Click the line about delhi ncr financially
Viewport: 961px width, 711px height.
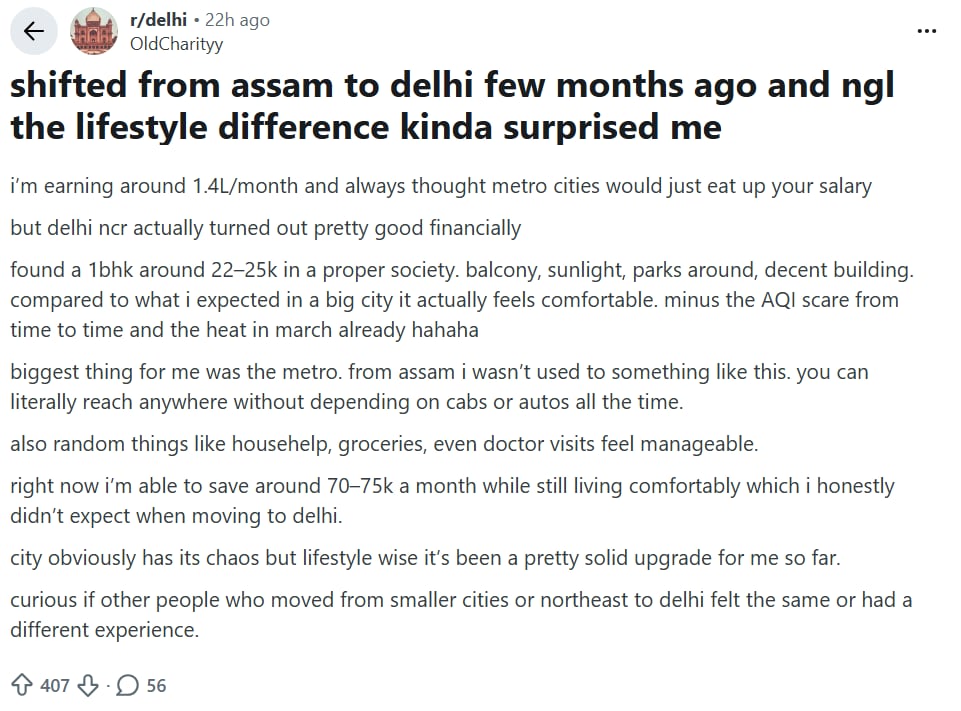(266, 228)
